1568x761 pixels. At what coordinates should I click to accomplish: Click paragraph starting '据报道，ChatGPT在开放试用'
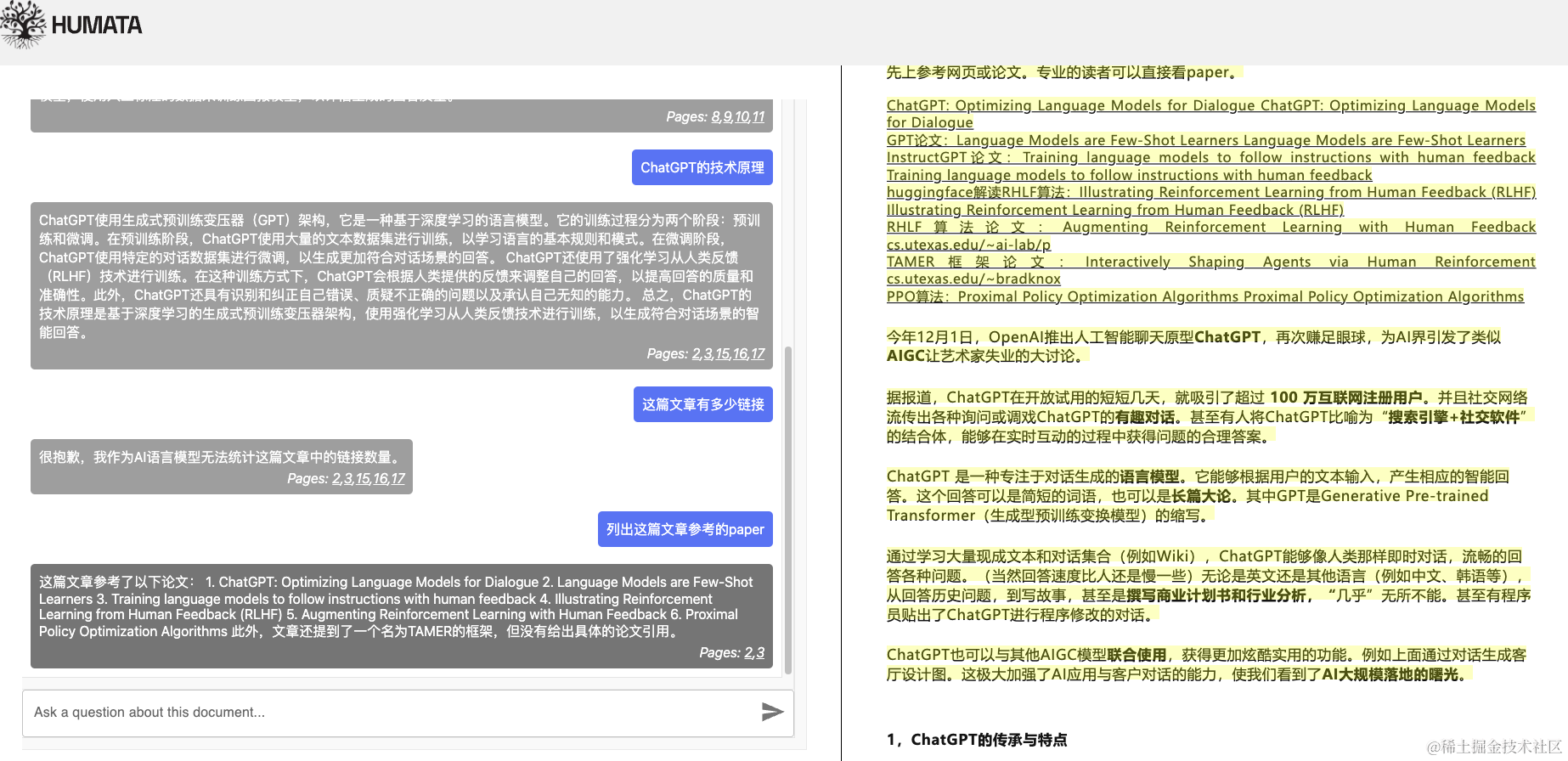[1210, 417]
